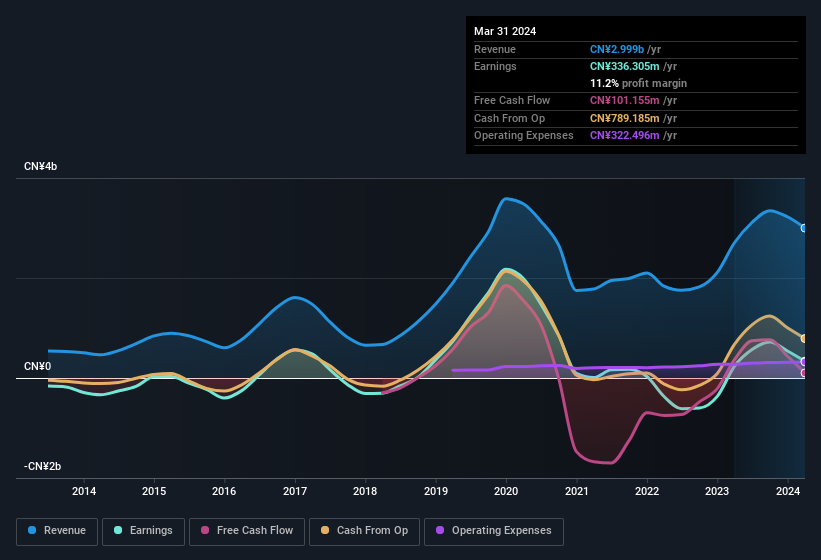Screen dimensions: 821x560
Task: Click the CN¥4b y-axis label
Action: click(41, 166)
